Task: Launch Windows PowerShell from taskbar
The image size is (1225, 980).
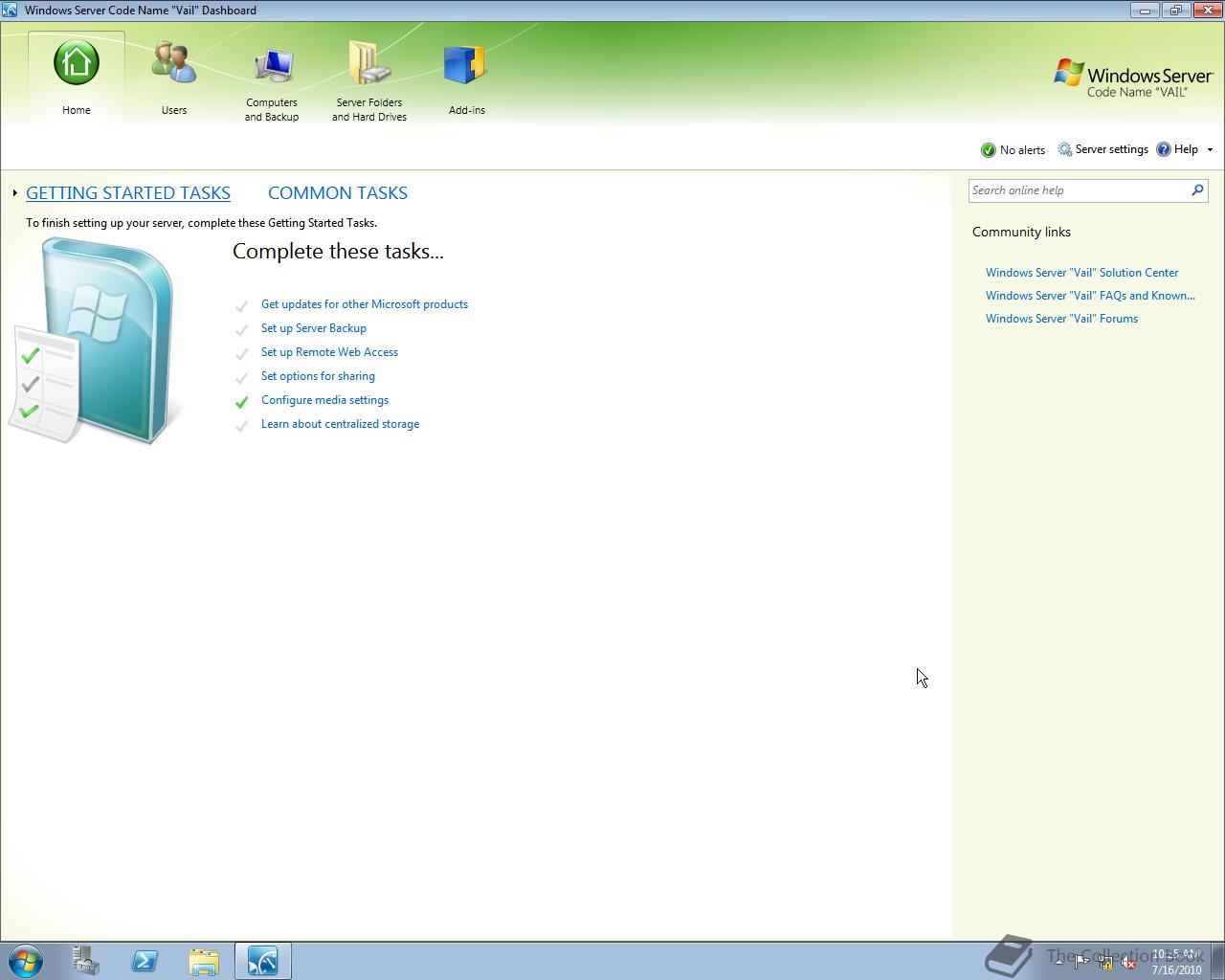Action: 145,961
